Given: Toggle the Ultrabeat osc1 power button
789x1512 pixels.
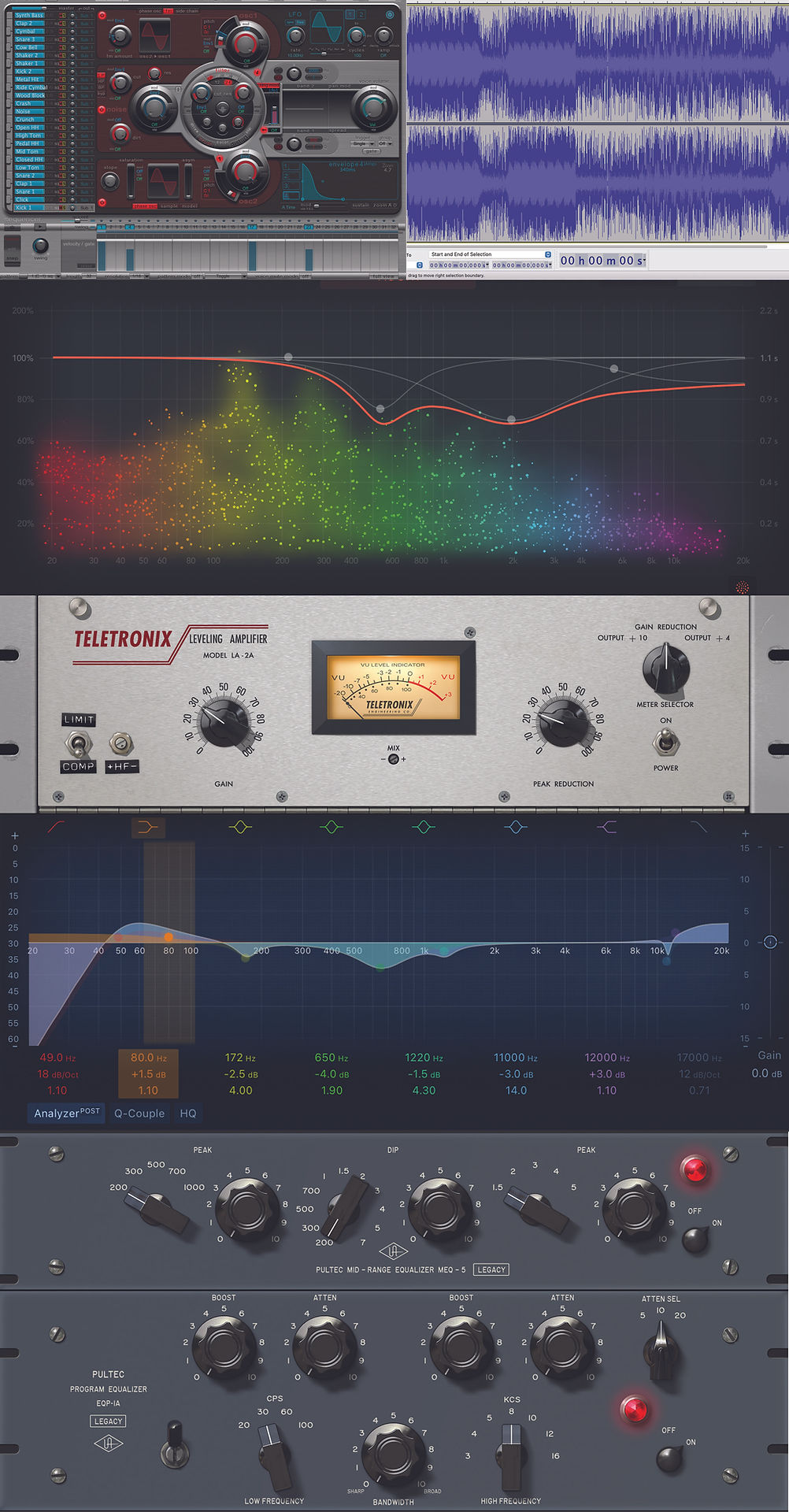Looking at the screenshot, I should 102,16.
